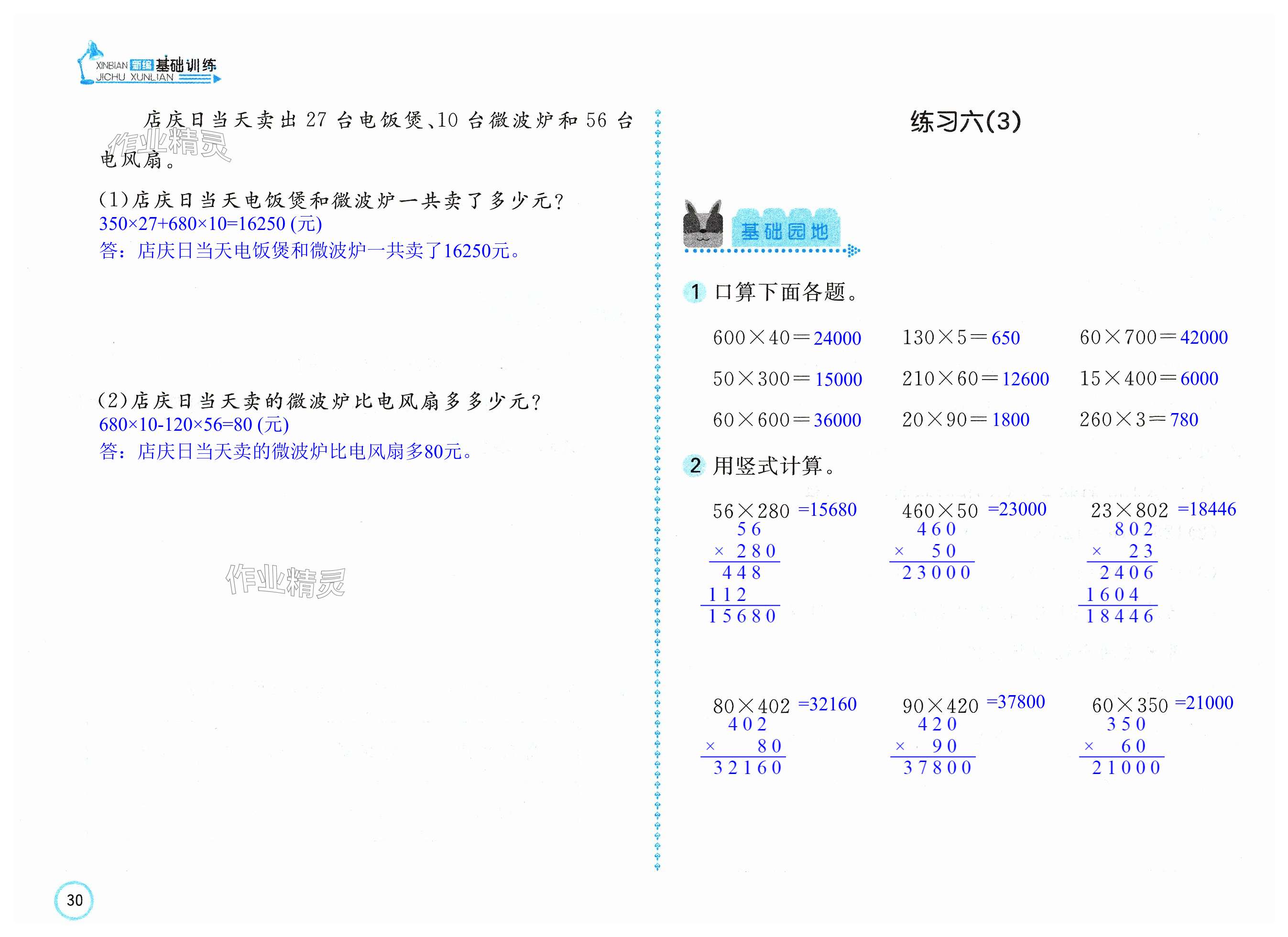Click the rabbit mascot icon
The height and width of the screenshot is (937, 1288).
(x=703, y=224)
